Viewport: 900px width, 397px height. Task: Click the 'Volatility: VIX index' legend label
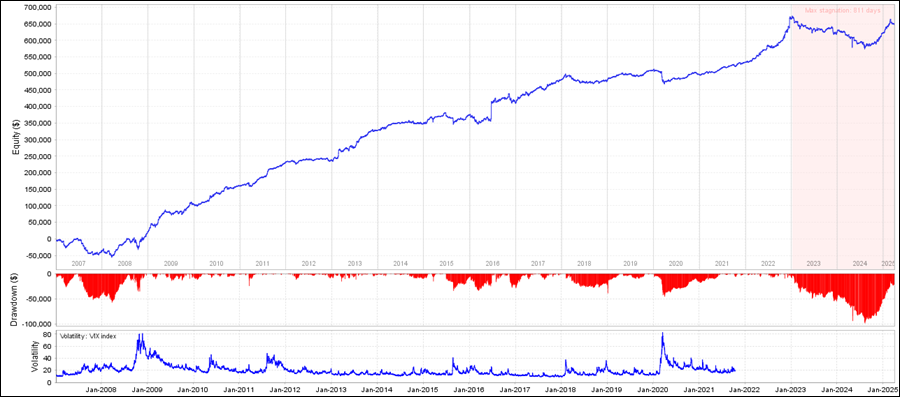point(88,336)
